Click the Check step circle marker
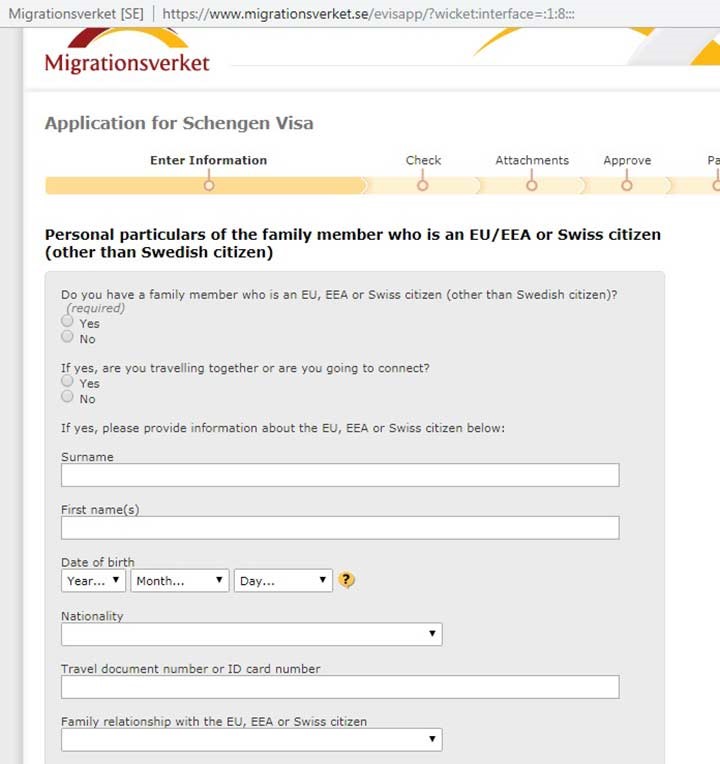This screenshot has height=764, width=720. click(x=423, y=186)
